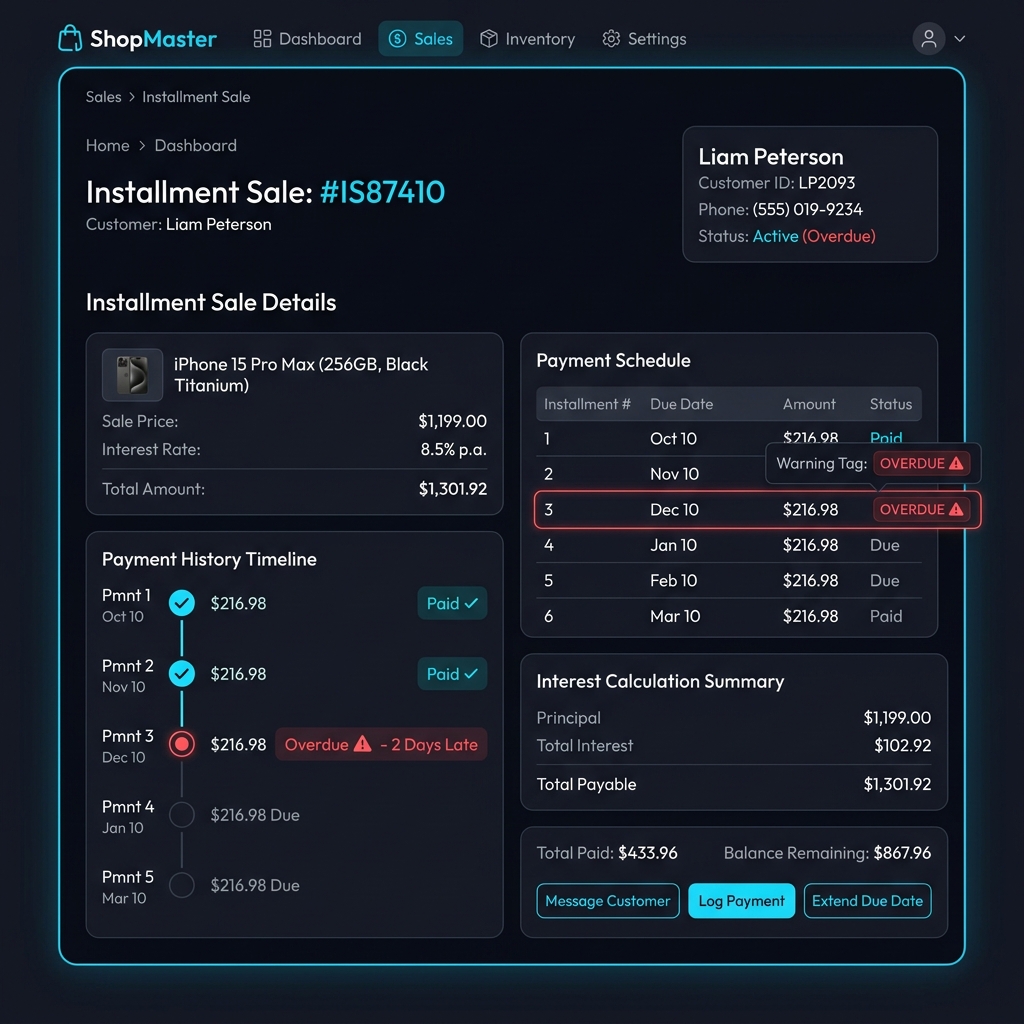The width and height of the screenshot is (1024, 1024).
Task: Select the Pmnt 4 empty timeline marker
Action: [x=182, y=814]
